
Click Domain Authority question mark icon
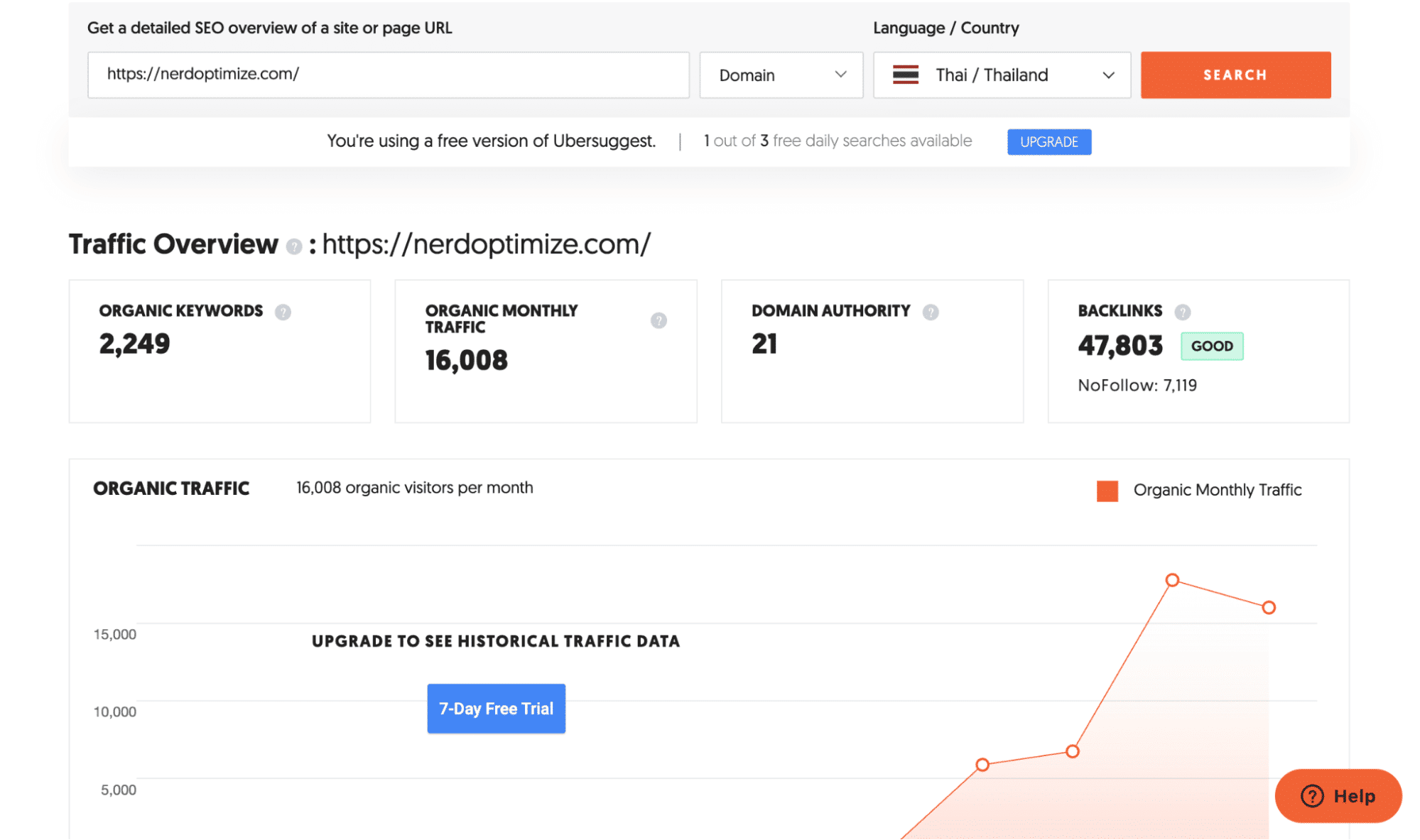point(931,312)
